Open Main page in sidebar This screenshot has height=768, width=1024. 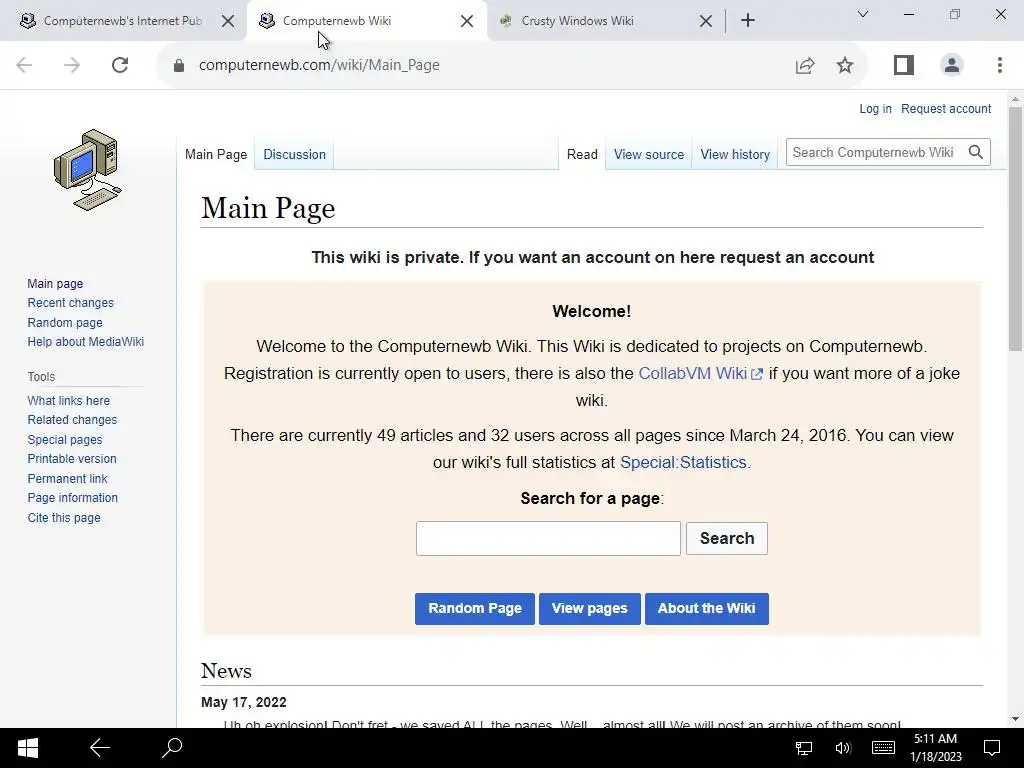(x=55, y=284)
